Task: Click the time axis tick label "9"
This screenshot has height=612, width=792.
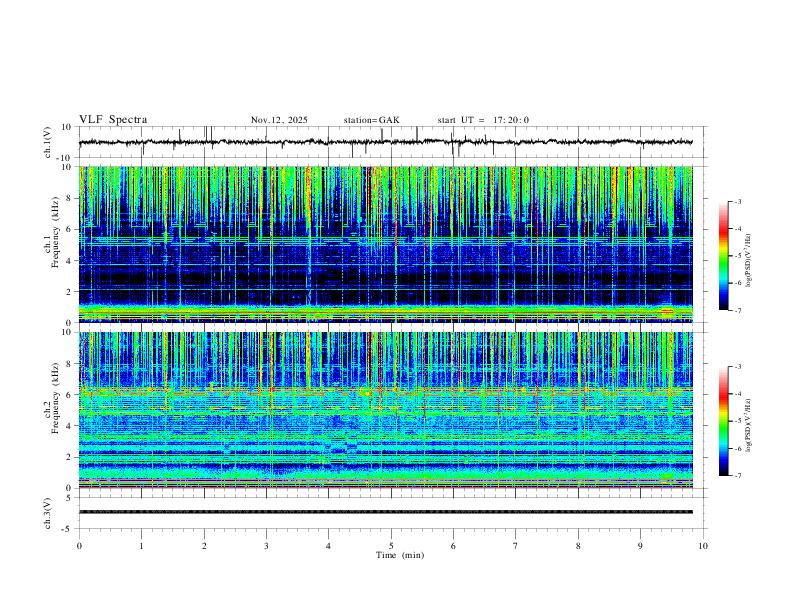Action: click(x=640, y=546)
